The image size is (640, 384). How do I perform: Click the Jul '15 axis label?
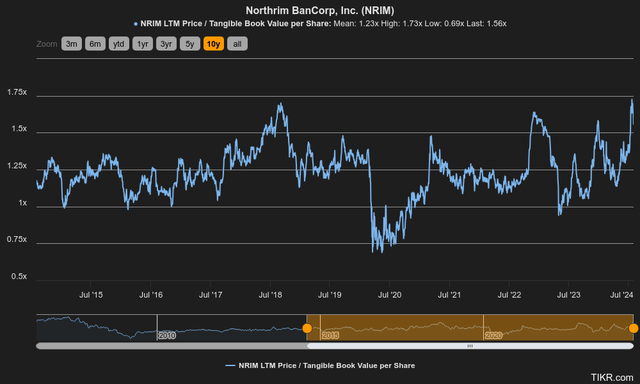pos(91,295)
